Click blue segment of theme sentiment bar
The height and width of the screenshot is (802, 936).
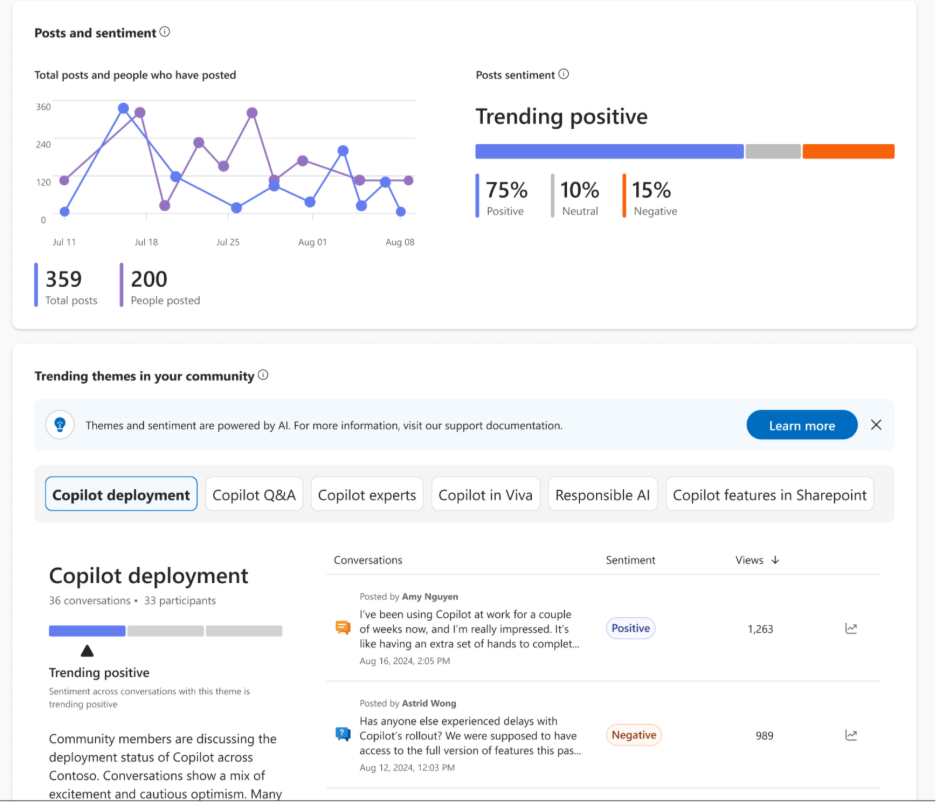point(87,631)
